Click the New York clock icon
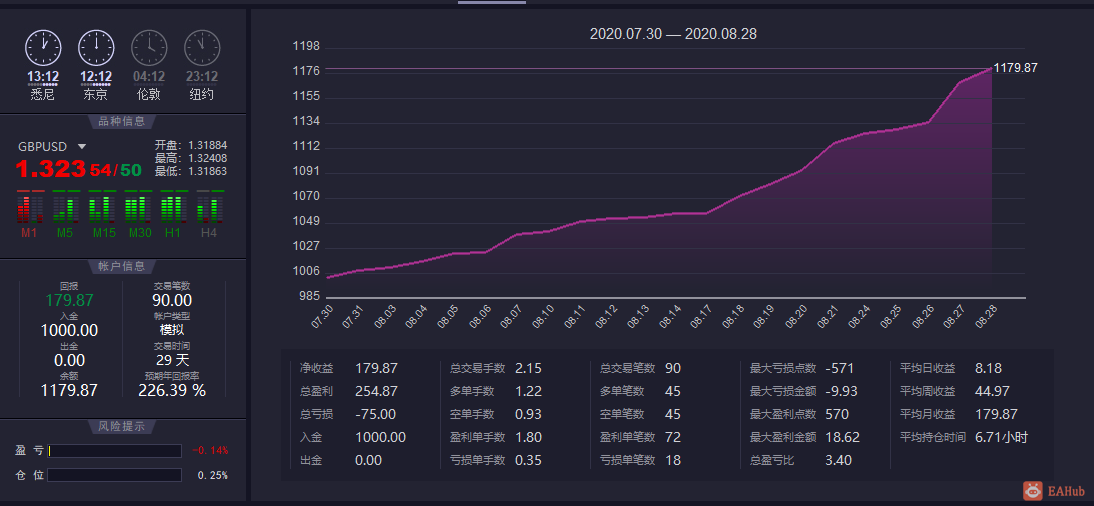 click(202, 47)
